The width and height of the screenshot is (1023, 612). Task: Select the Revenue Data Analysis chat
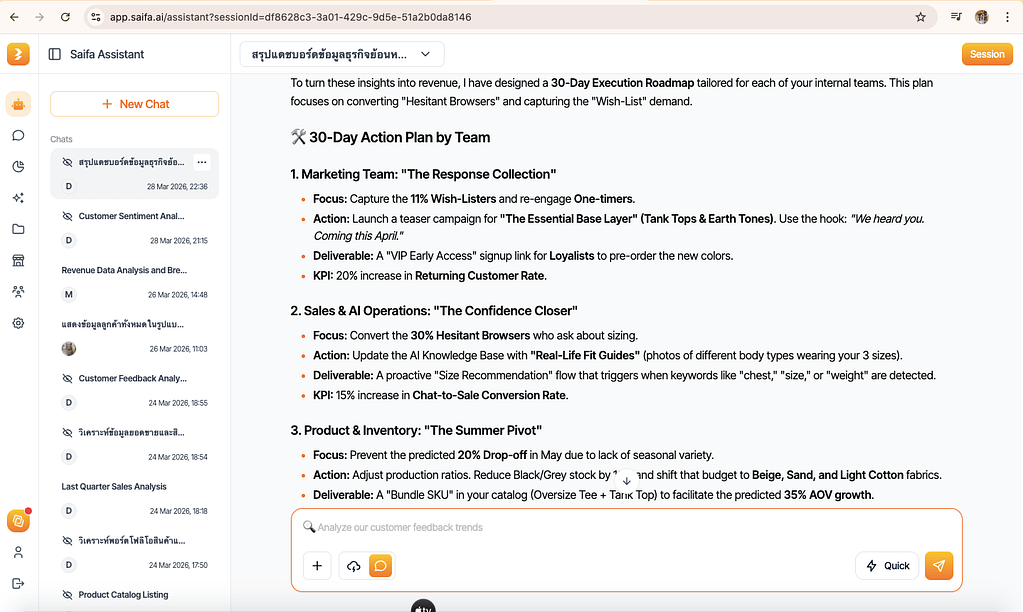click(x=134, y=282)
